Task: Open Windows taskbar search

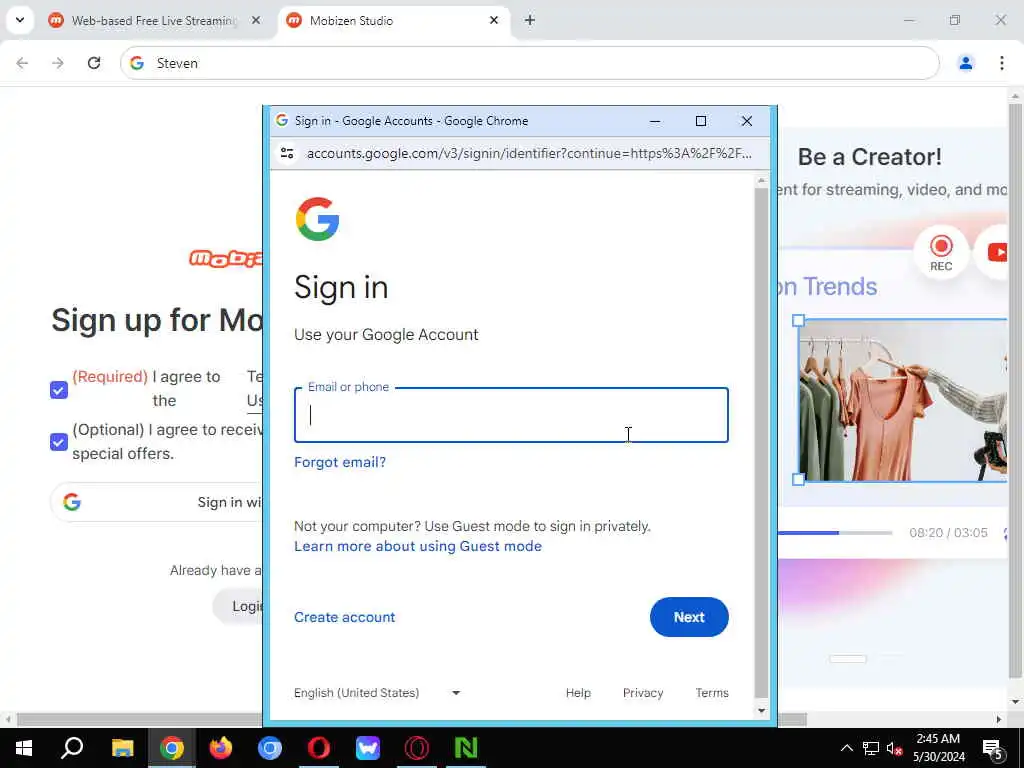Action: click(x=72, y=748)
